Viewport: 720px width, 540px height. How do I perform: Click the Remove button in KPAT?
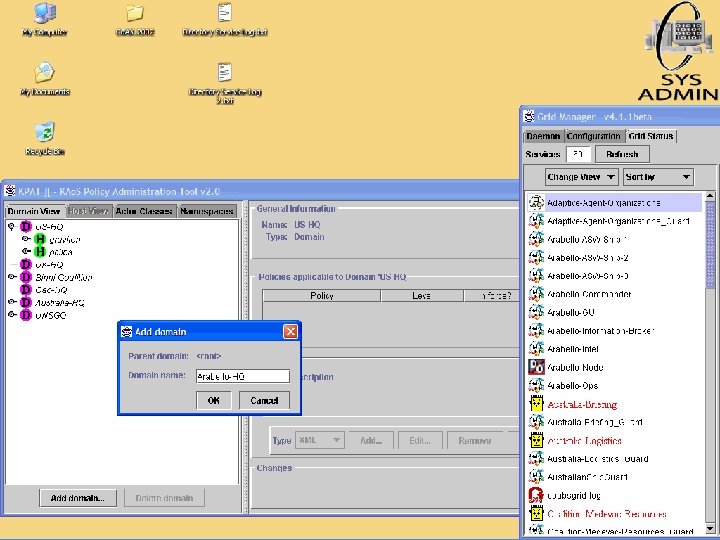475,440
